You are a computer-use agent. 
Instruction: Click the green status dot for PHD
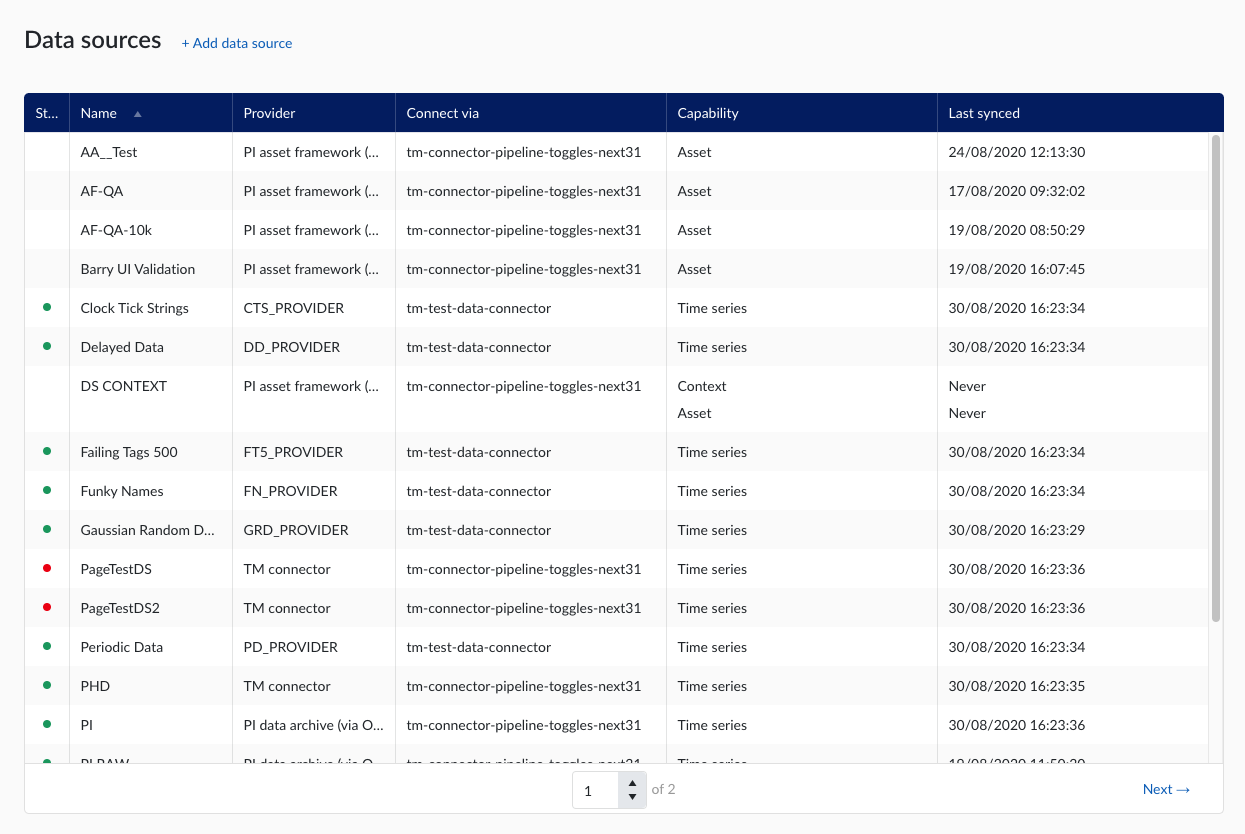(x=47, y=685)
